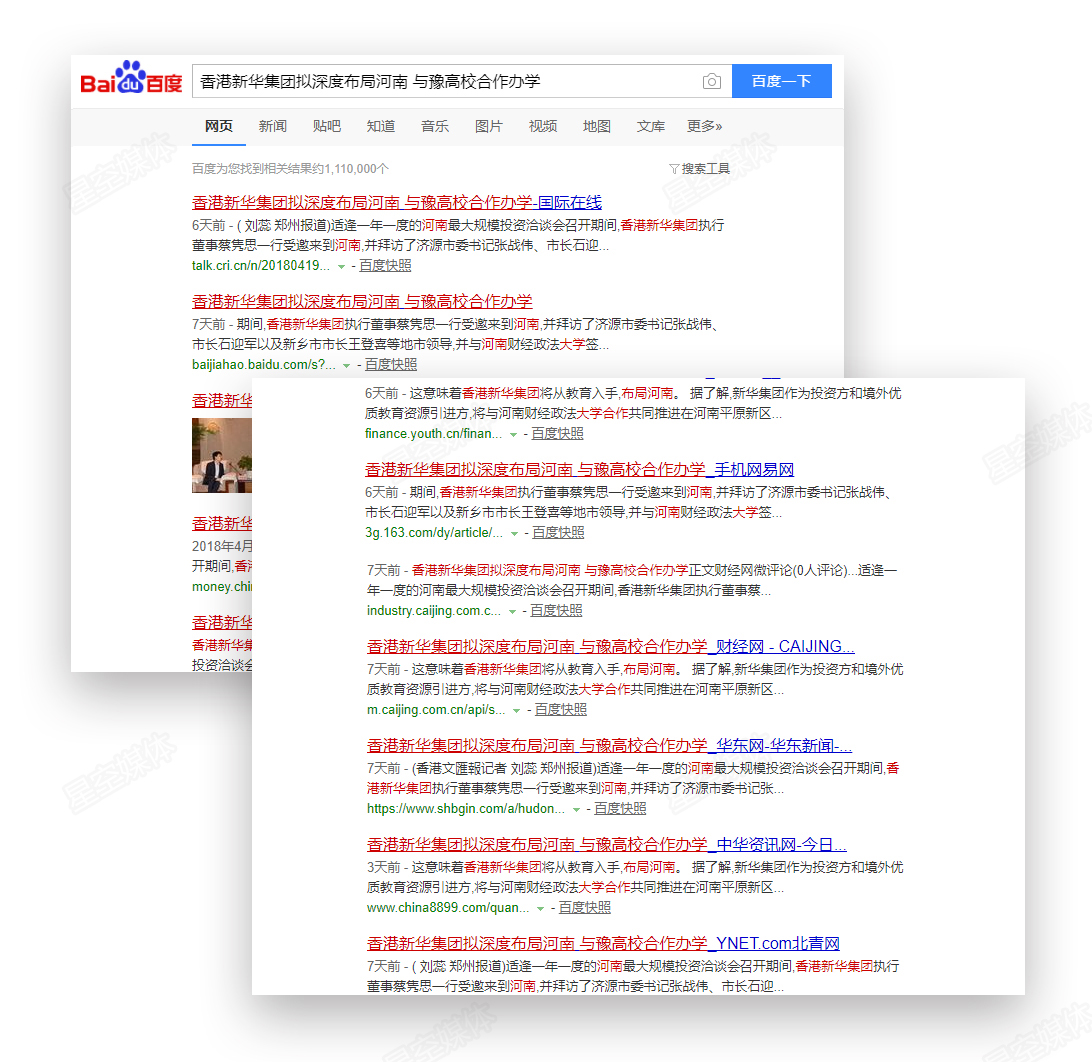Open the 图片 tab

(488, 126)
